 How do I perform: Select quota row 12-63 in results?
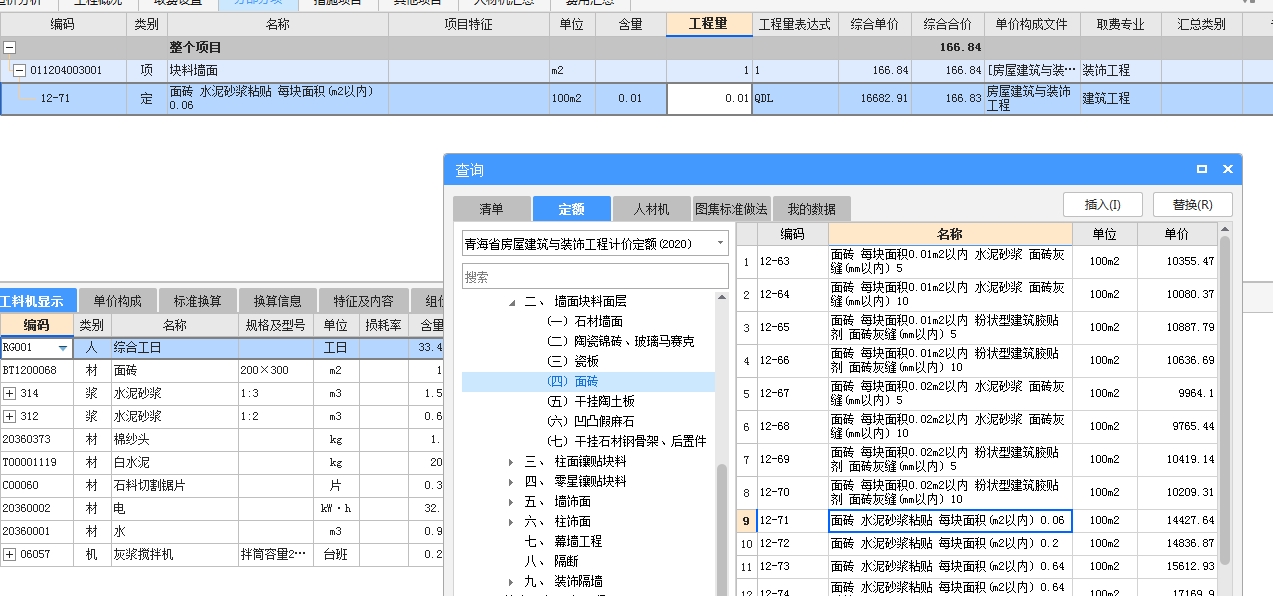point(976,262)
